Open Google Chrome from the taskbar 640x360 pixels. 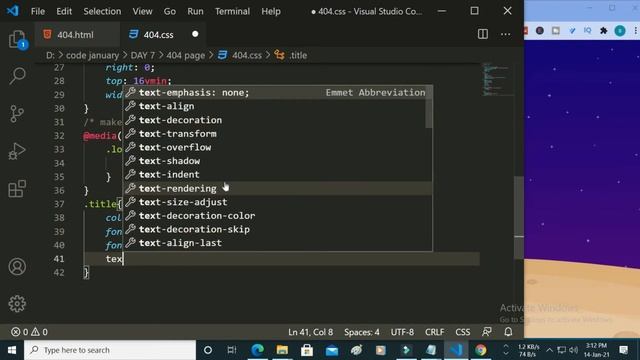tap(480, 350)
